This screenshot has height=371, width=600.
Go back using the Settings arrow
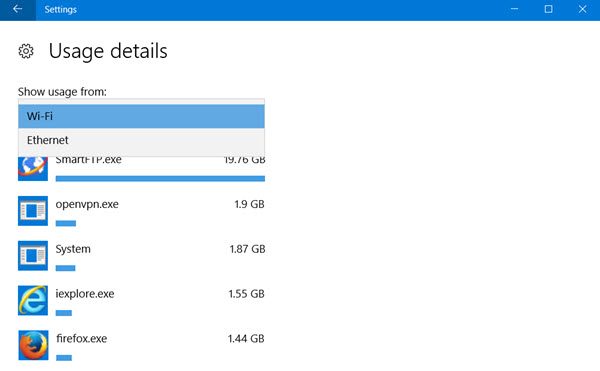pos(18,10)
